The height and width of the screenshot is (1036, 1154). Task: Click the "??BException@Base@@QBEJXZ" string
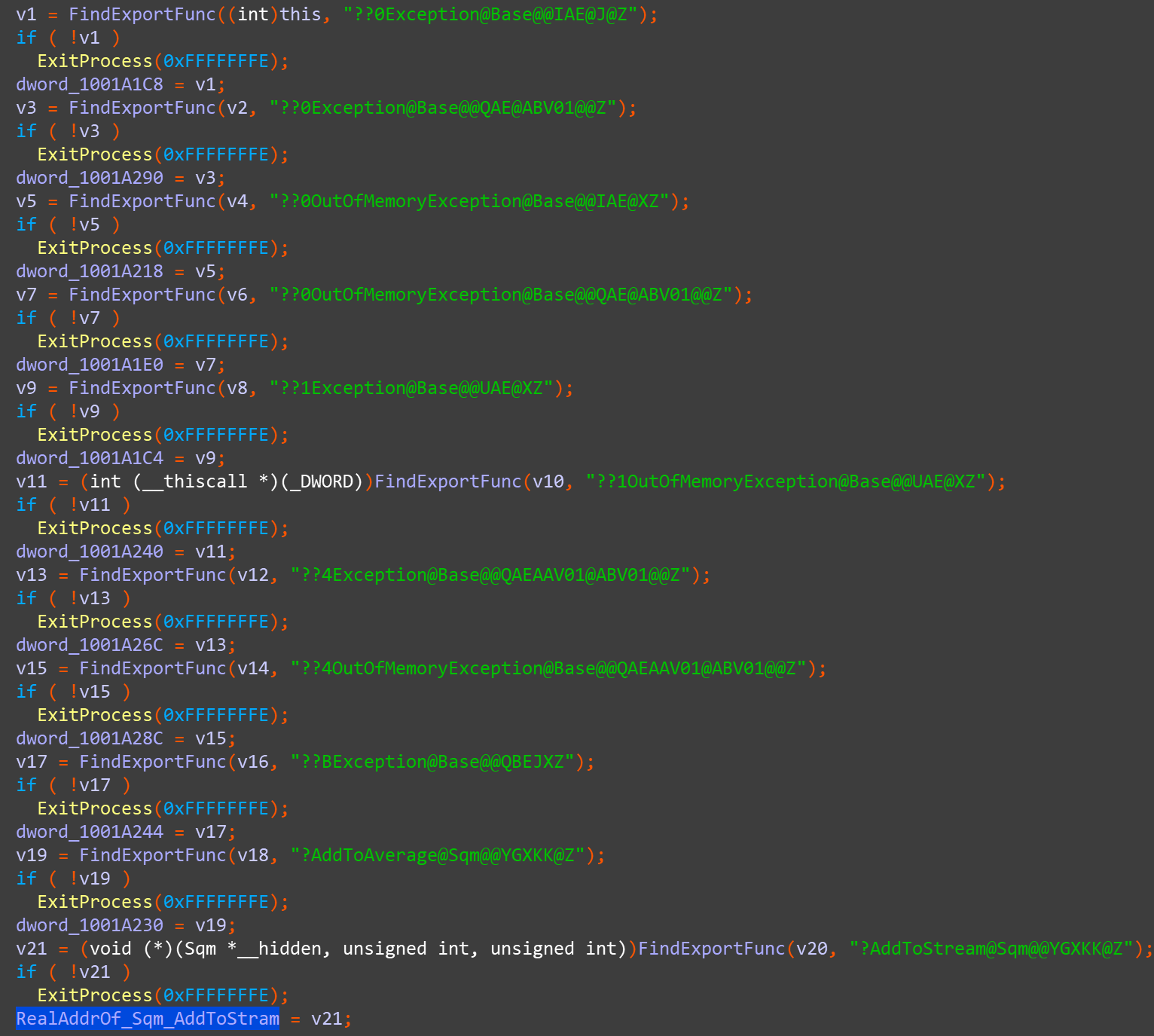click(x=432, y=762)
